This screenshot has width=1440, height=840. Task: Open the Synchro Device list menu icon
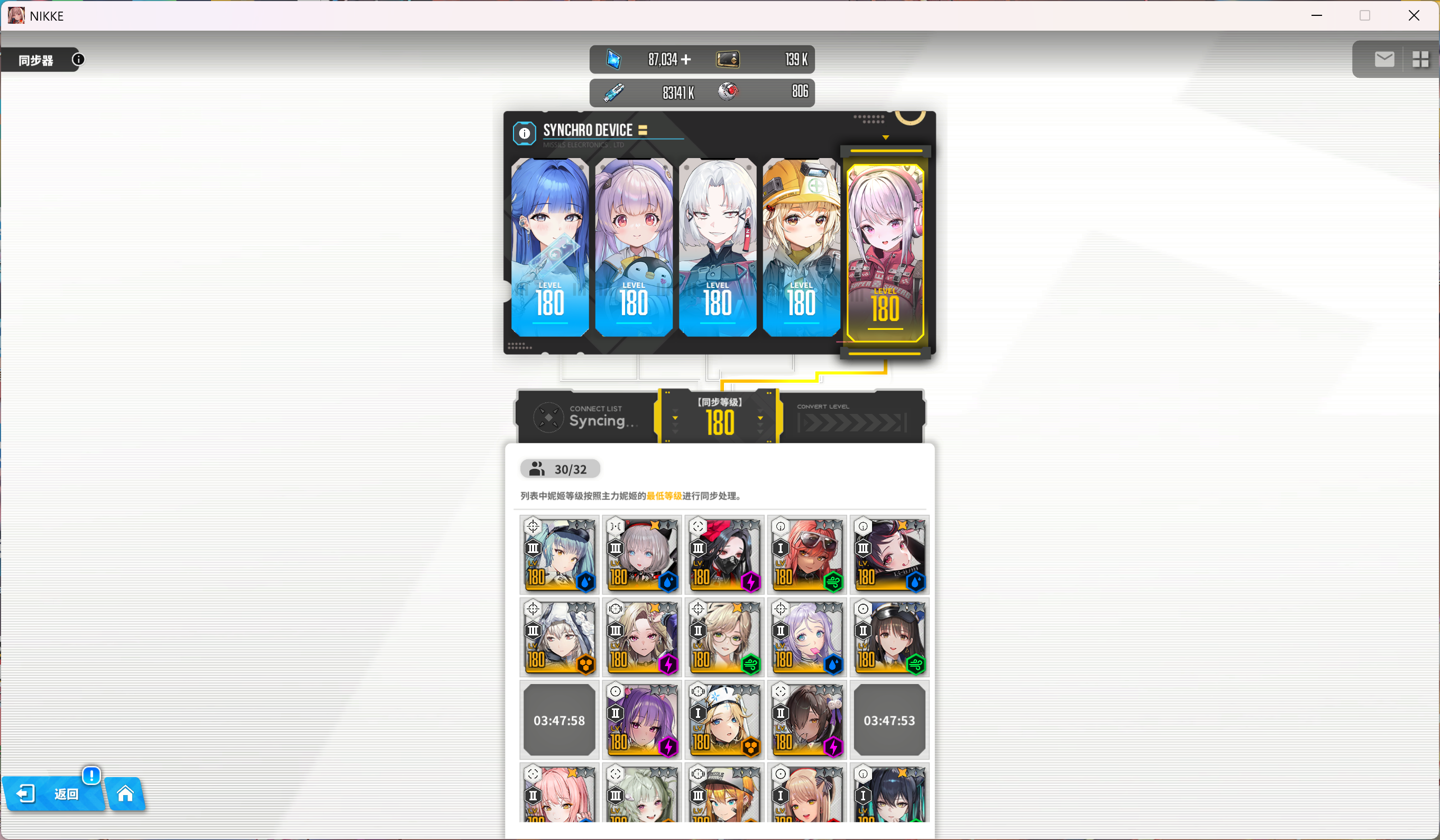(643, 130)
